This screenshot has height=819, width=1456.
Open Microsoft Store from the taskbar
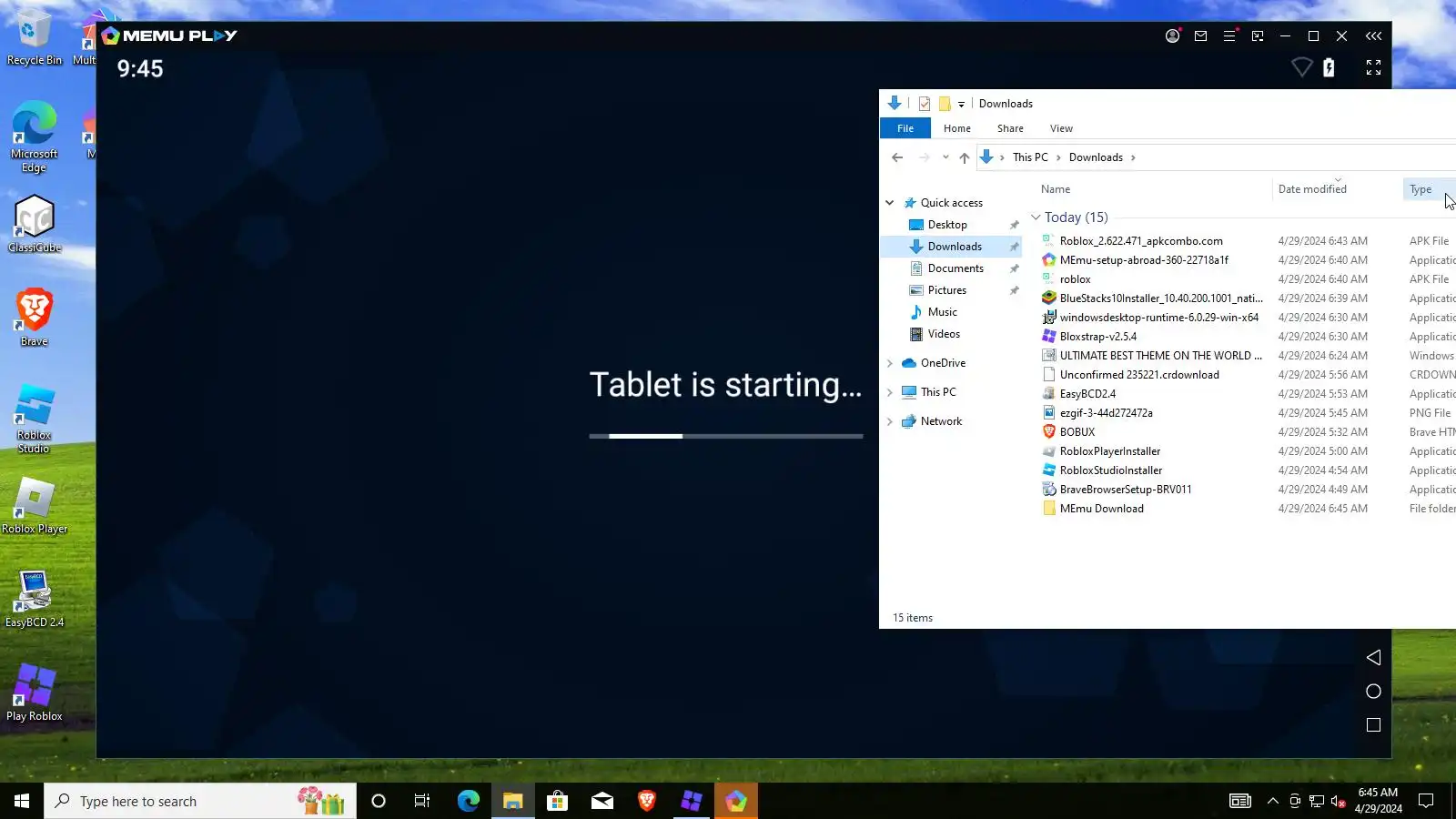coord(557,801)
